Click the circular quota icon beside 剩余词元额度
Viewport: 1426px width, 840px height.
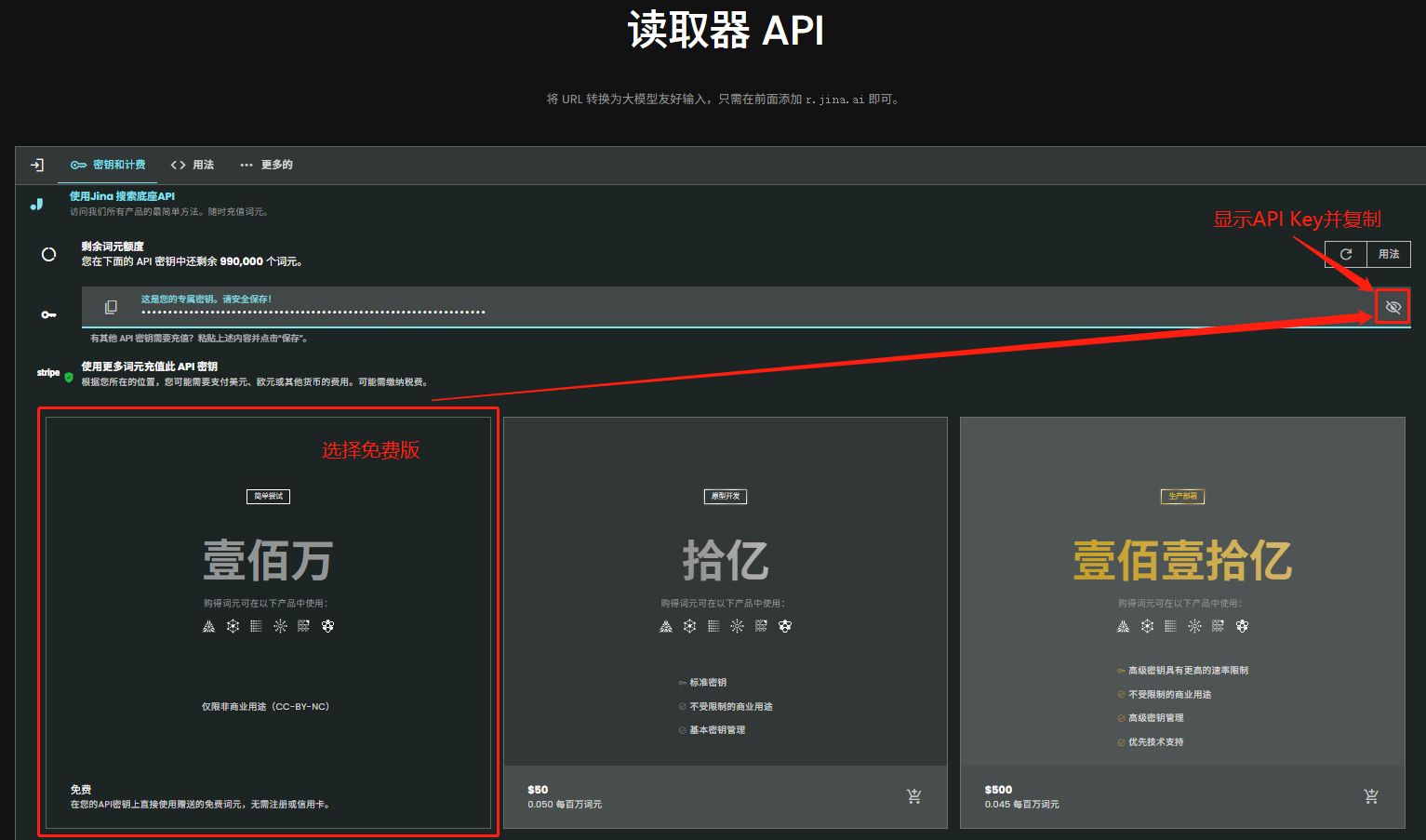pyautogui.click(x=48, y=254)
